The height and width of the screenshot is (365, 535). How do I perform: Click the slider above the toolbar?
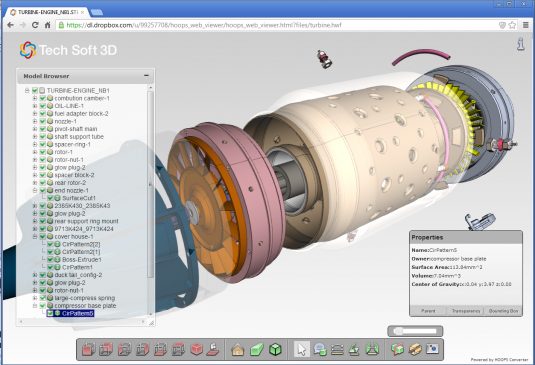[415, 331]
